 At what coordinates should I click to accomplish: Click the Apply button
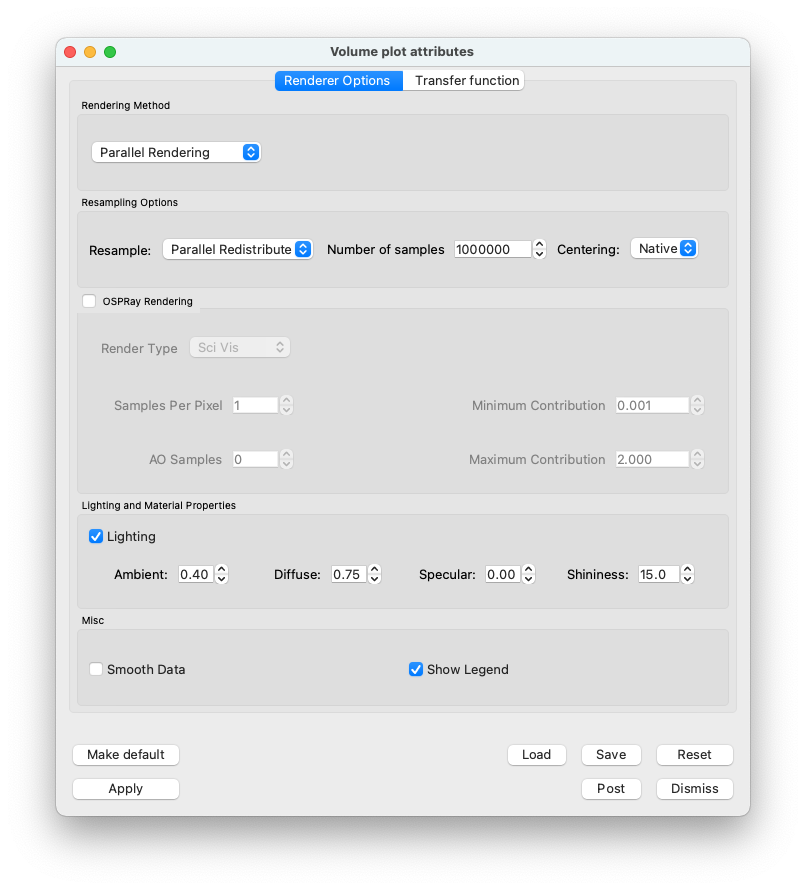point(126,788)
